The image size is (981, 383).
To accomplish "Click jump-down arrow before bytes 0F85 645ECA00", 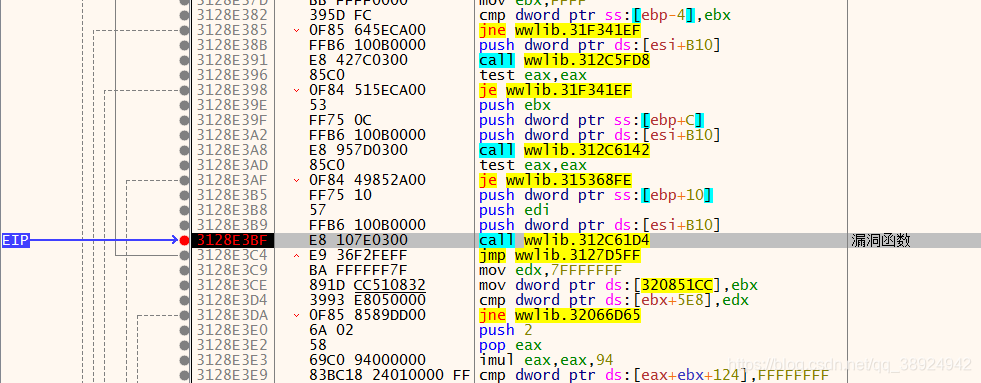I will pyautogui.click(x=296, y=30).
